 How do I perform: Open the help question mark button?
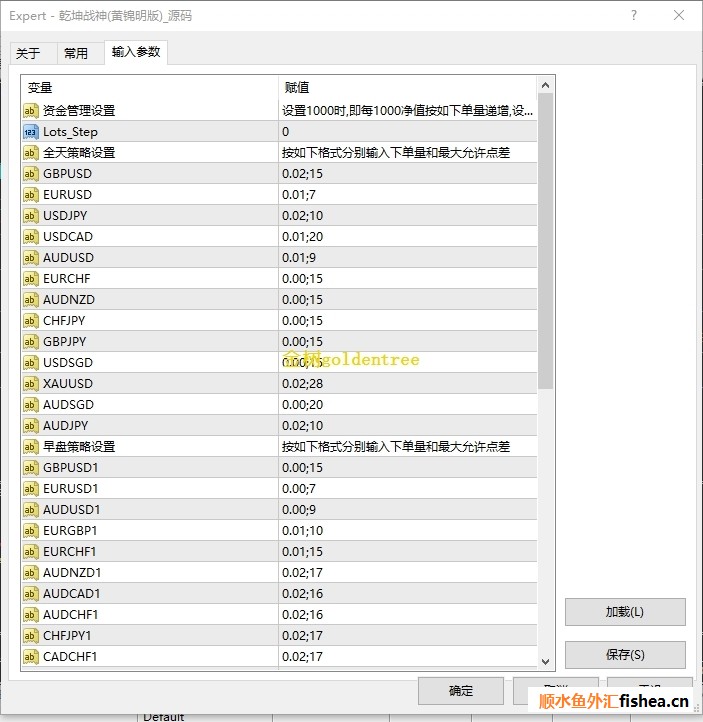[x=634, y=15]
